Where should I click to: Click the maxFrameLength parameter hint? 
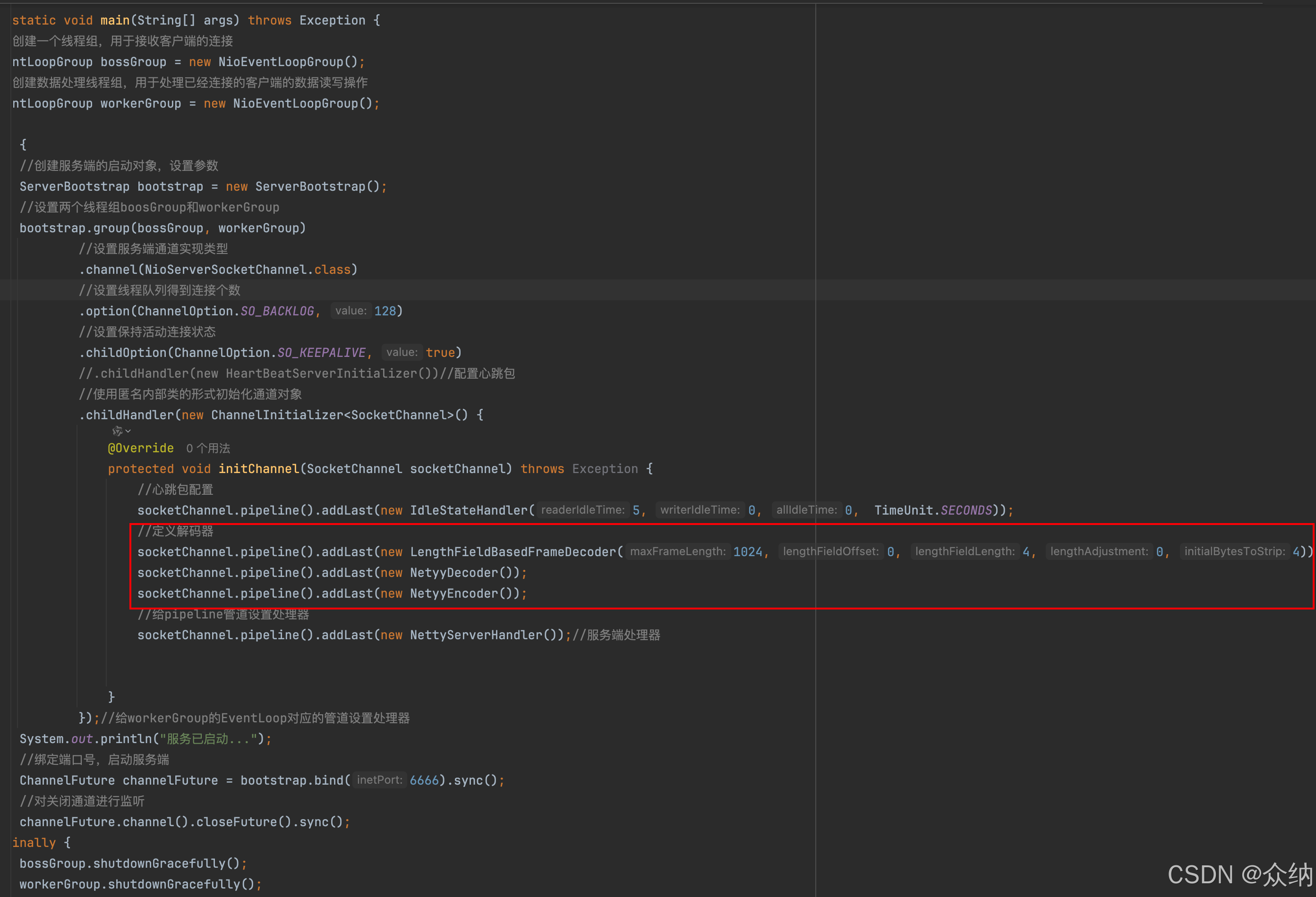coord(677,551)
